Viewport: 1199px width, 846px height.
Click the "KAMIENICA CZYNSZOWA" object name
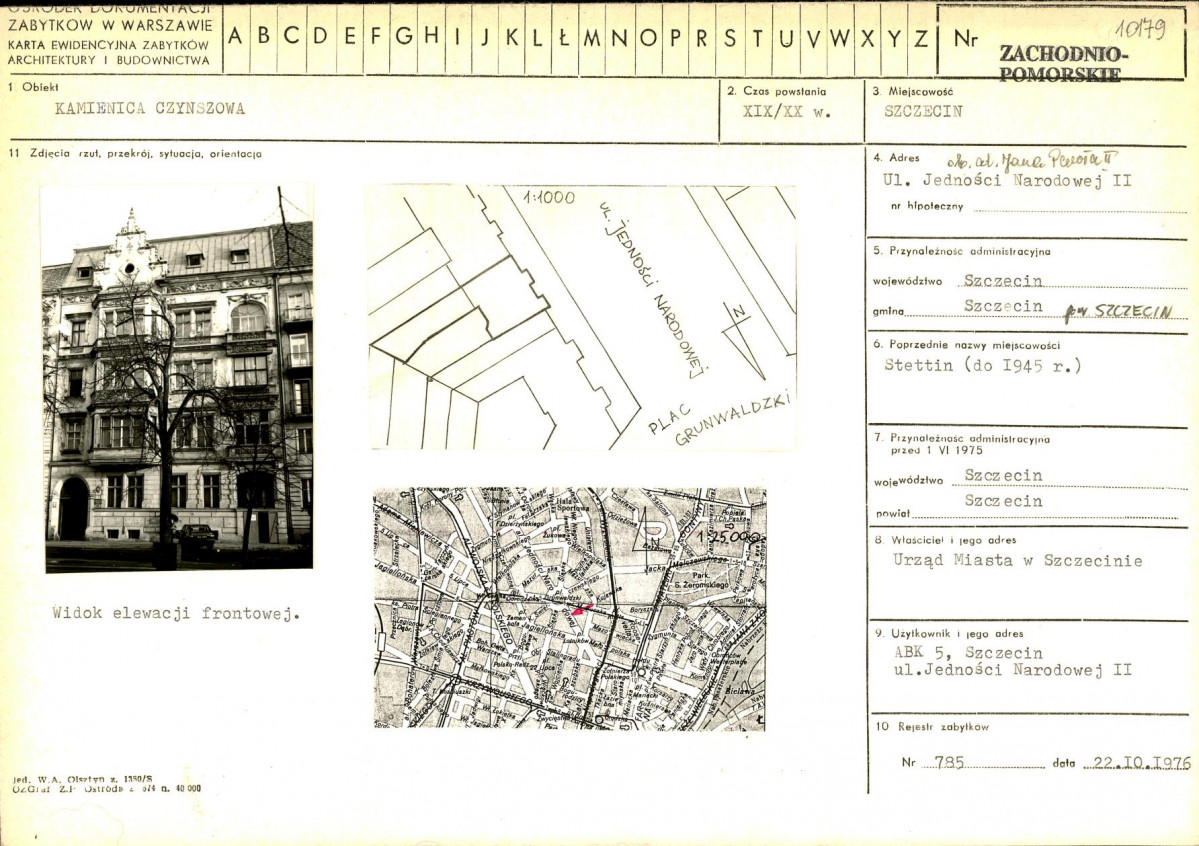tap(150, 109)
